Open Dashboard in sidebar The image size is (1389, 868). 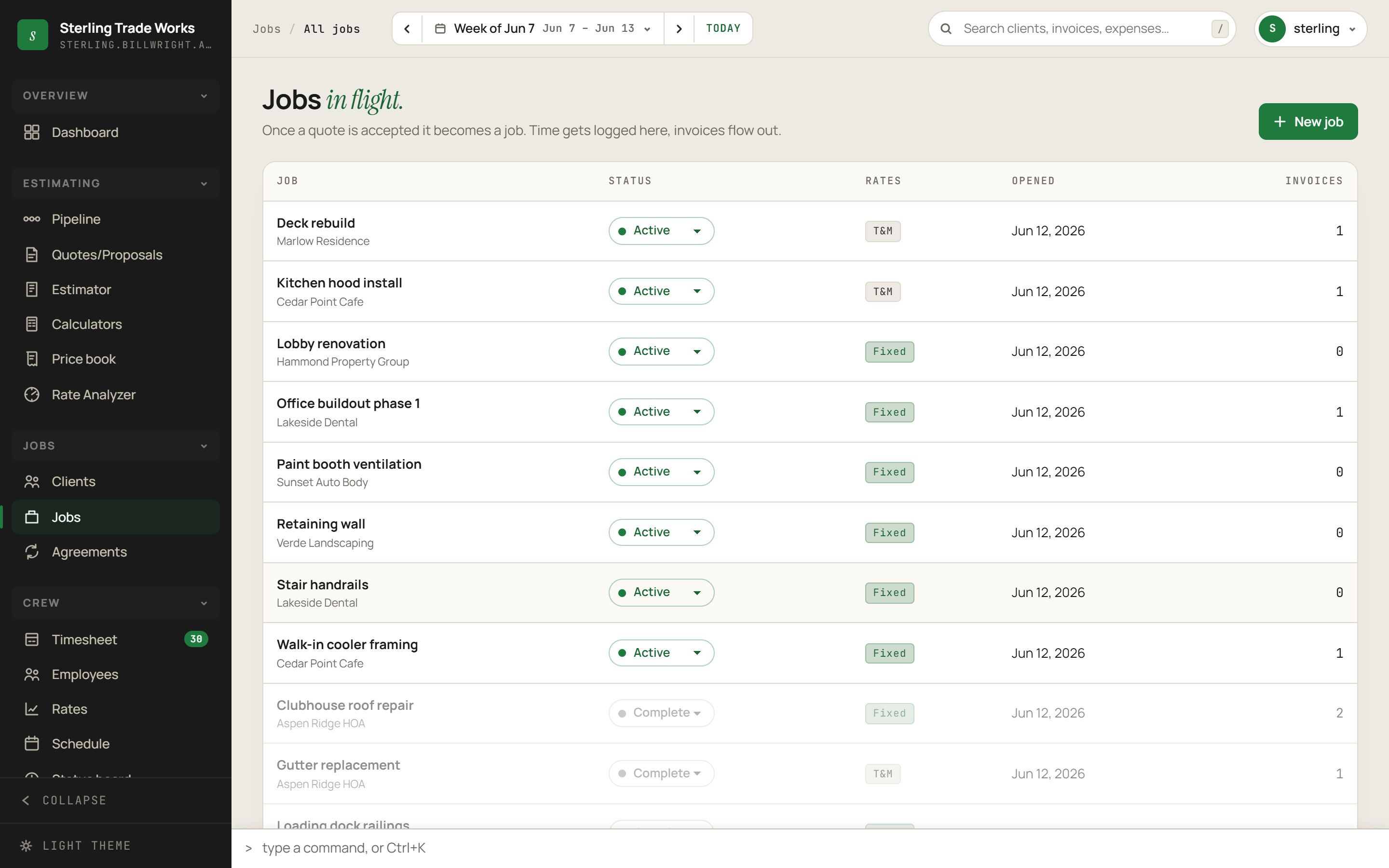[115, 133]
